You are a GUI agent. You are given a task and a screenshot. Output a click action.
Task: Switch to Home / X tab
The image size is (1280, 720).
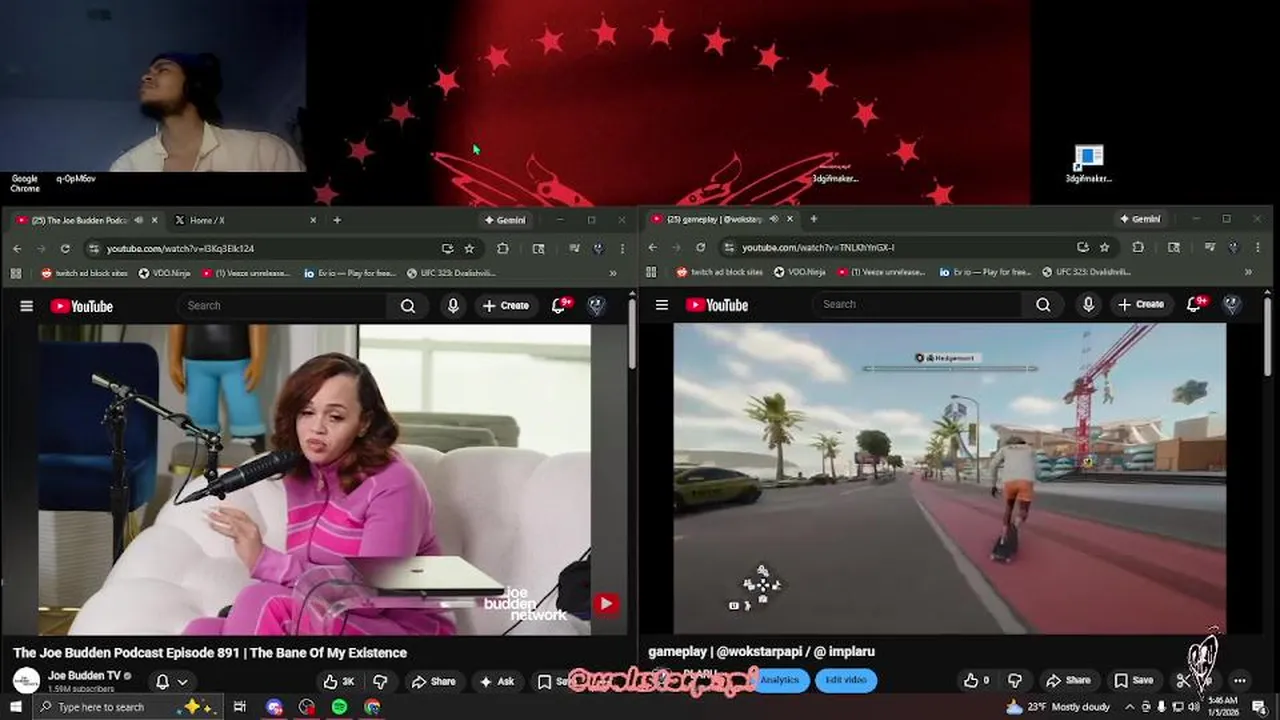click(245, 220)
